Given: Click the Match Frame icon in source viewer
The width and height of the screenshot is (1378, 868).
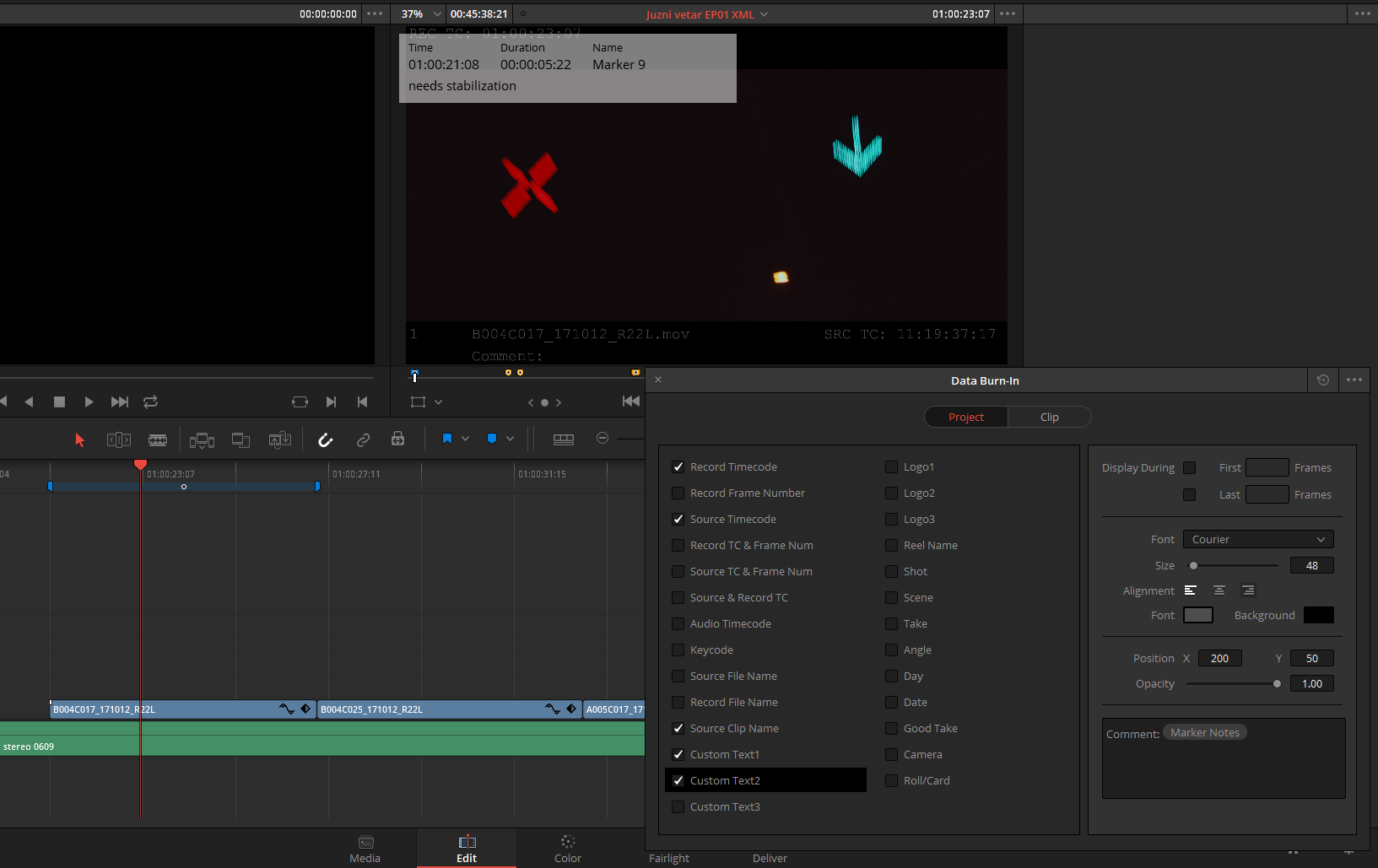Looking at the screenshot, I should click(300, 402).
